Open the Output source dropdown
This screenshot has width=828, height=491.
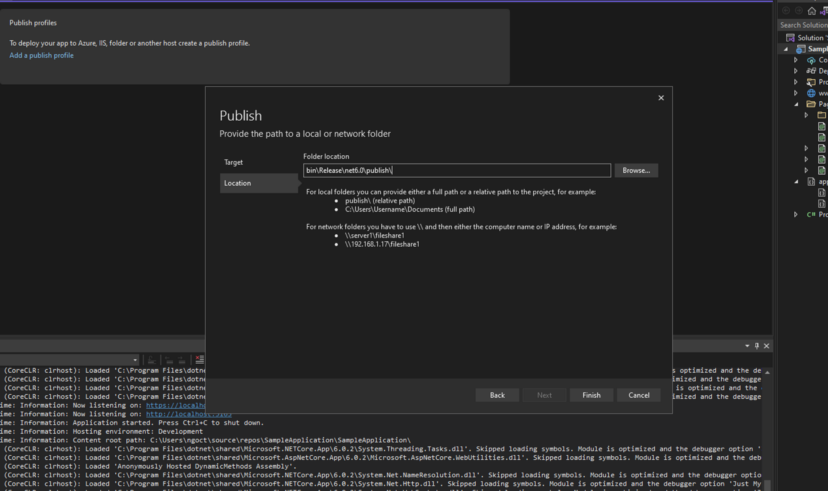tap(135, 360)
